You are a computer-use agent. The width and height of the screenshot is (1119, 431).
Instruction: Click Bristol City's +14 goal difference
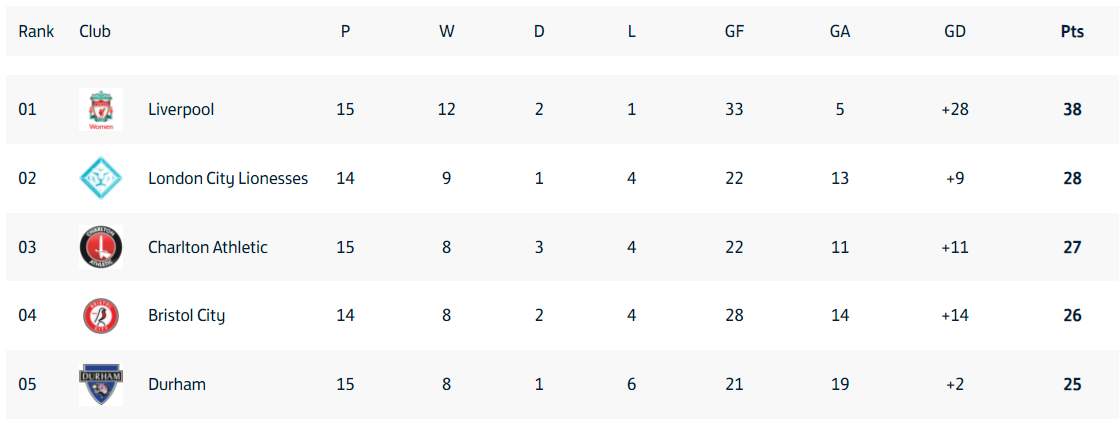tap(955, 315)
